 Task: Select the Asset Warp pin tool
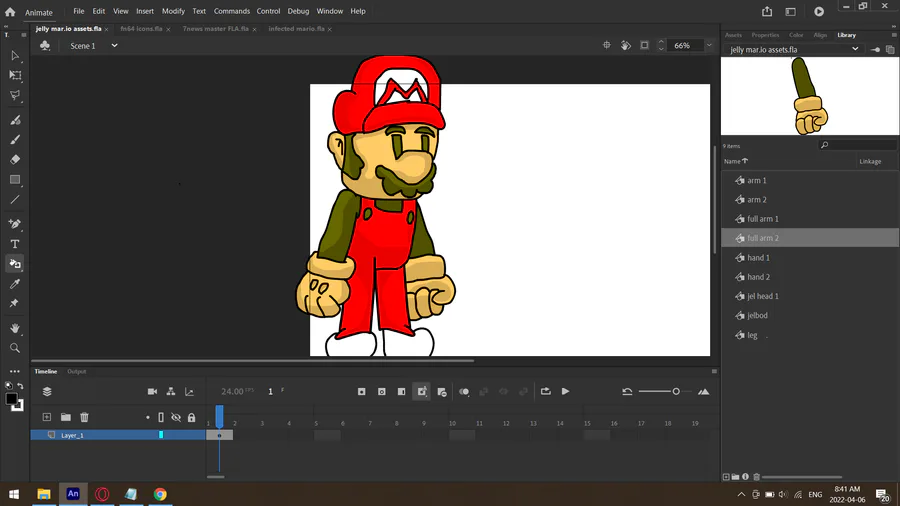coord(15,303)
